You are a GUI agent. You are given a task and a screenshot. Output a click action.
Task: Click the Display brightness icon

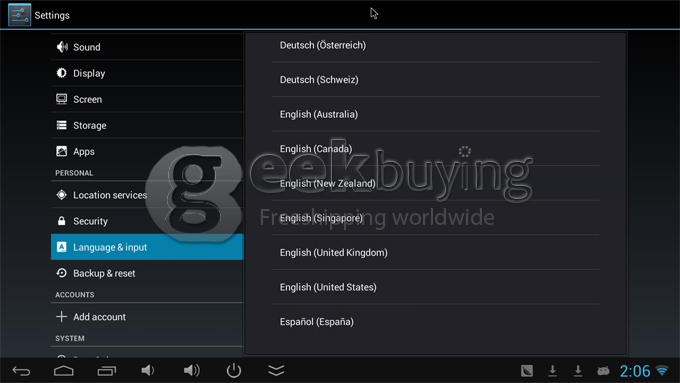(62, 73)
